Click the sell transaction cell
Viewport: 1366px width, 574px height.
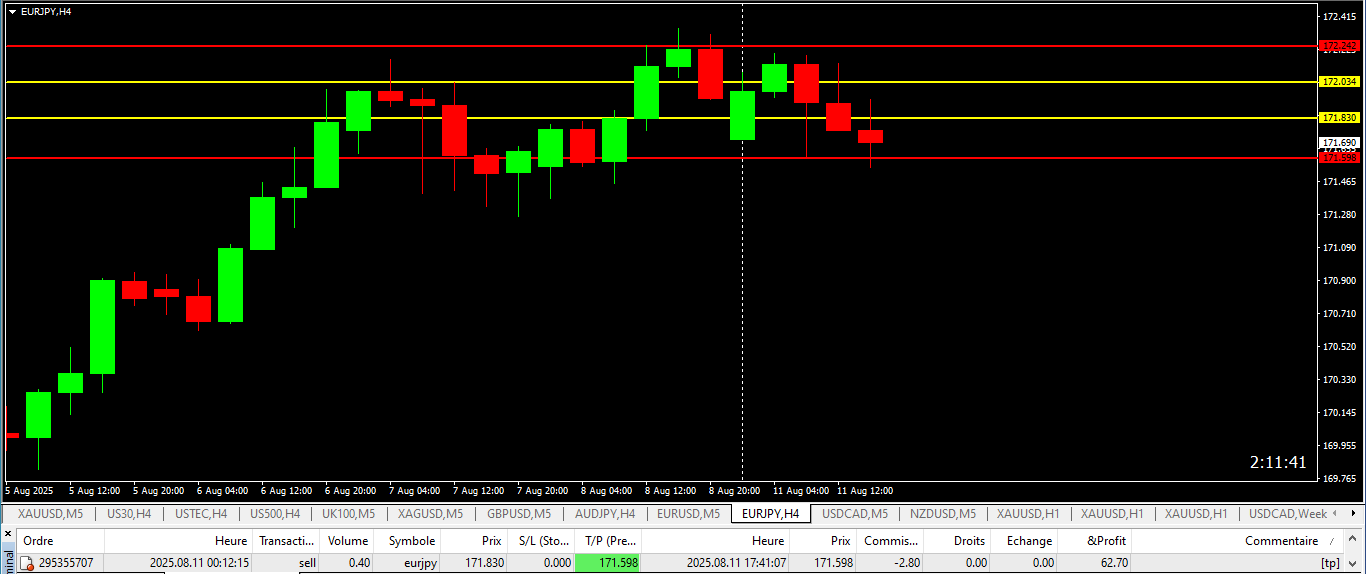click(x=307, y=563)
